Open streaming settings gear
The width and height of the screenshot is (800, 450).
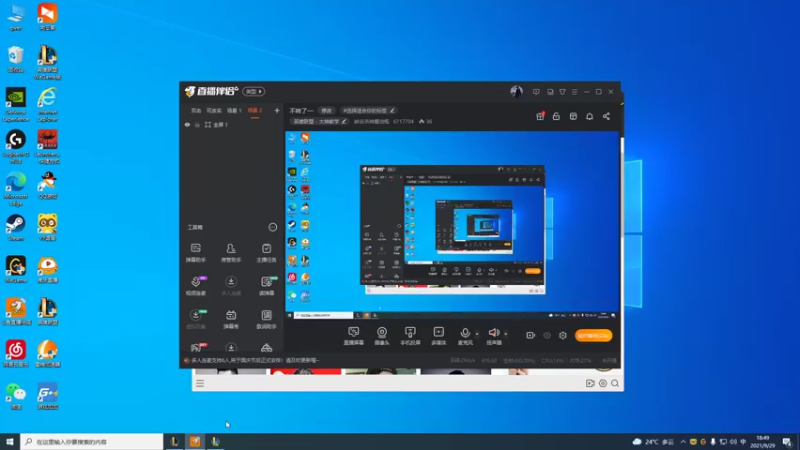tap(563, 336)
